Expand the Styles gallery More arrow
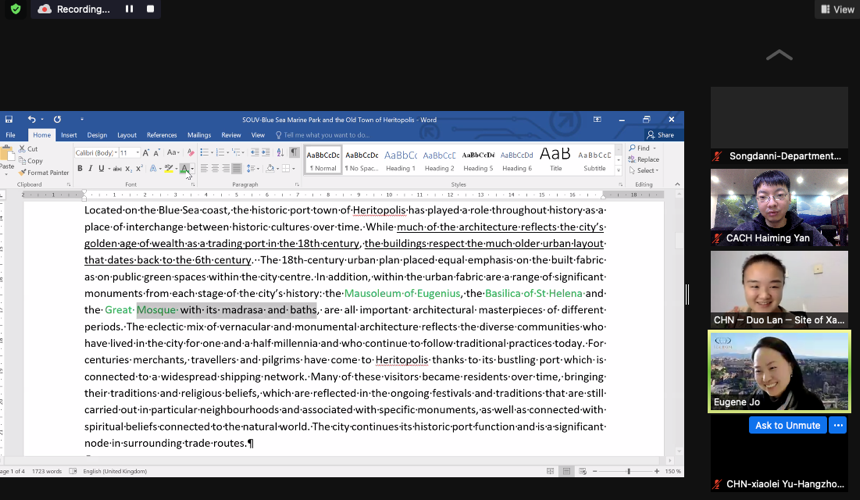The height and width of the screenshot is (500, 860). 619,171
